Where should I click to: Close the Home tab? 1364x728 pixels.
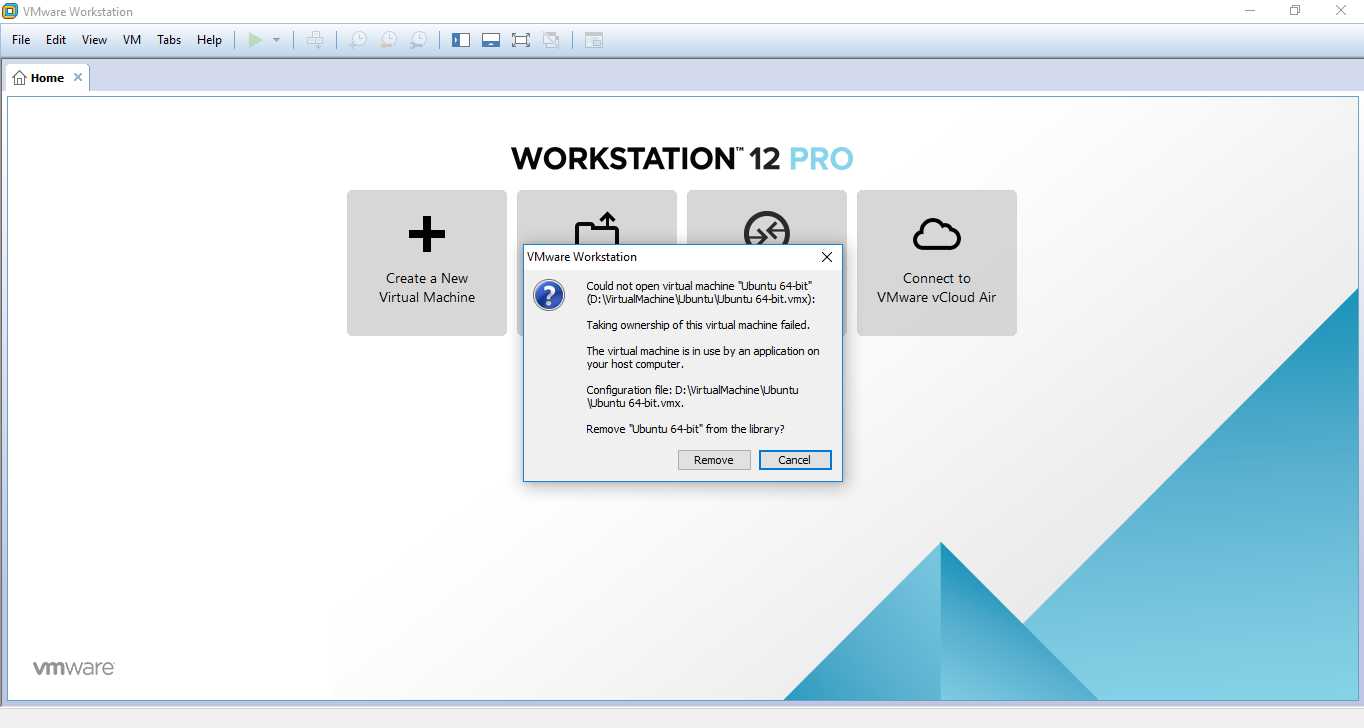[x=78, y=77]
